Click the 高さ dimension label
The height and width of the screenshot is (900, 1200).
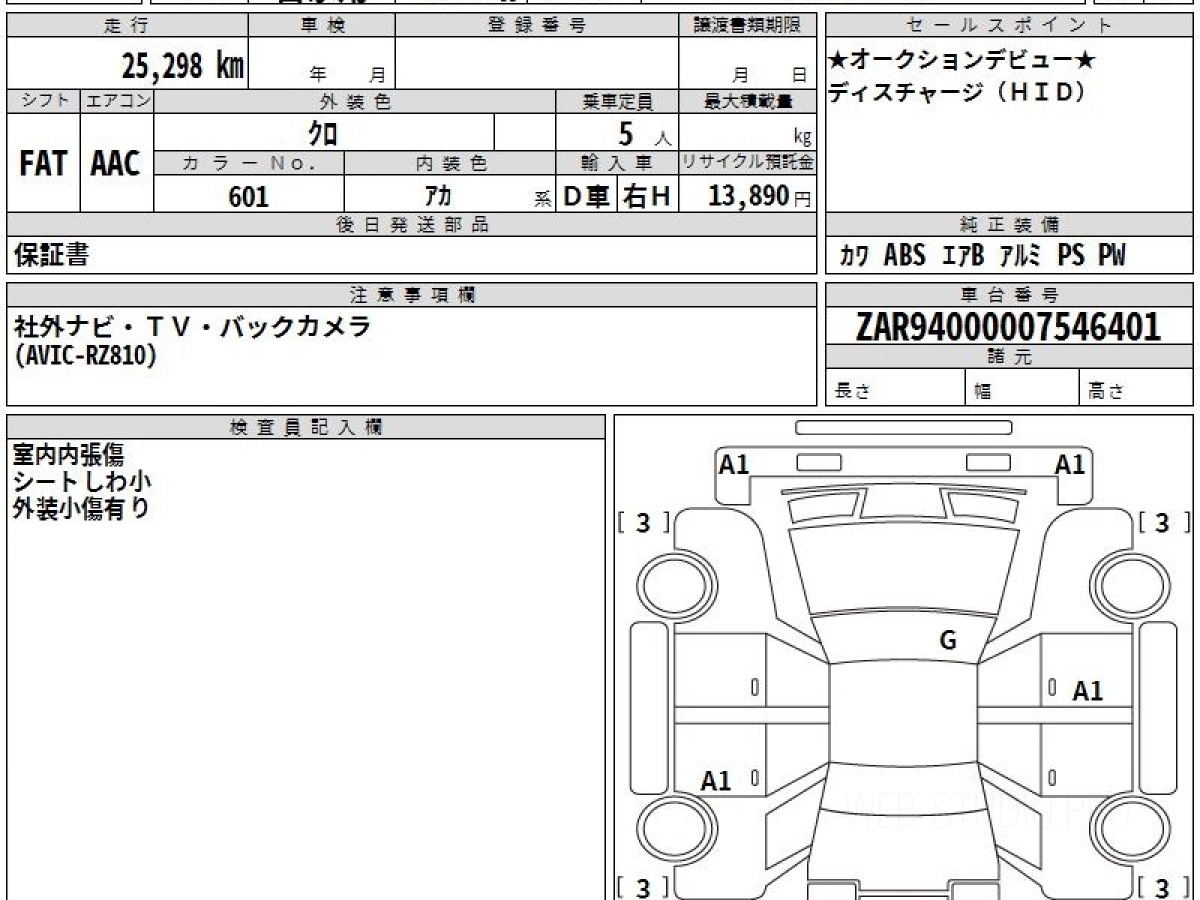[1106, 391]
